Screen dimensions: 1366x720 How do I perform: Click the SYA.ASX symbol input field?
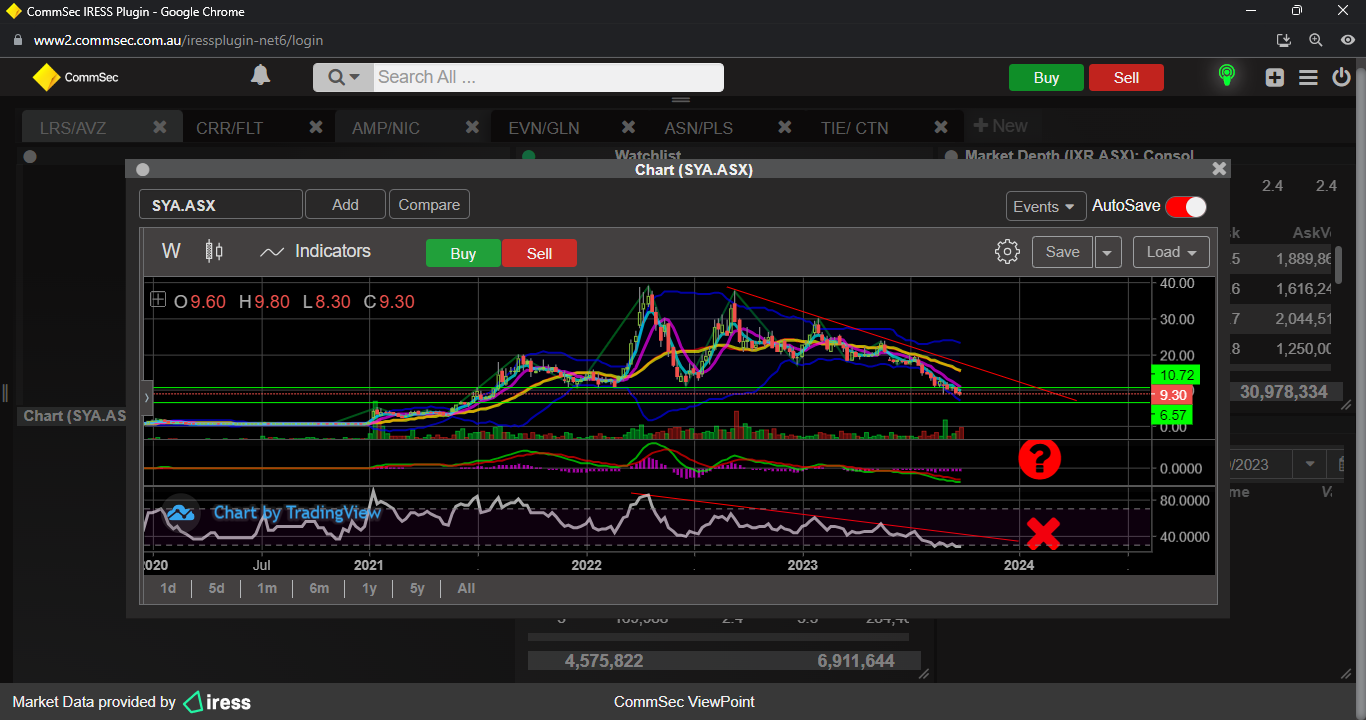221,205
